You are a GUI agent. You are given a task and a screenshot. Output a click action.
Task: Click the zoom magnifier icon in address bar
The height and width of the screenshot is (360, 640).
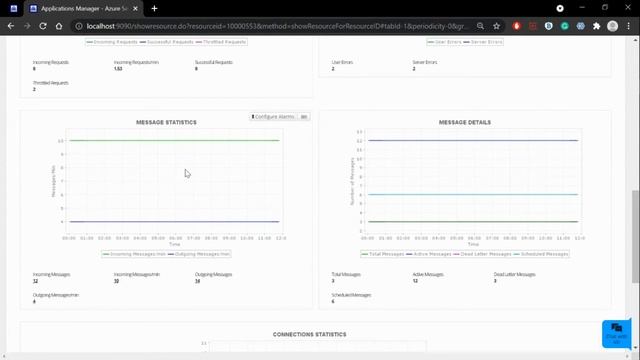[480, 26]
